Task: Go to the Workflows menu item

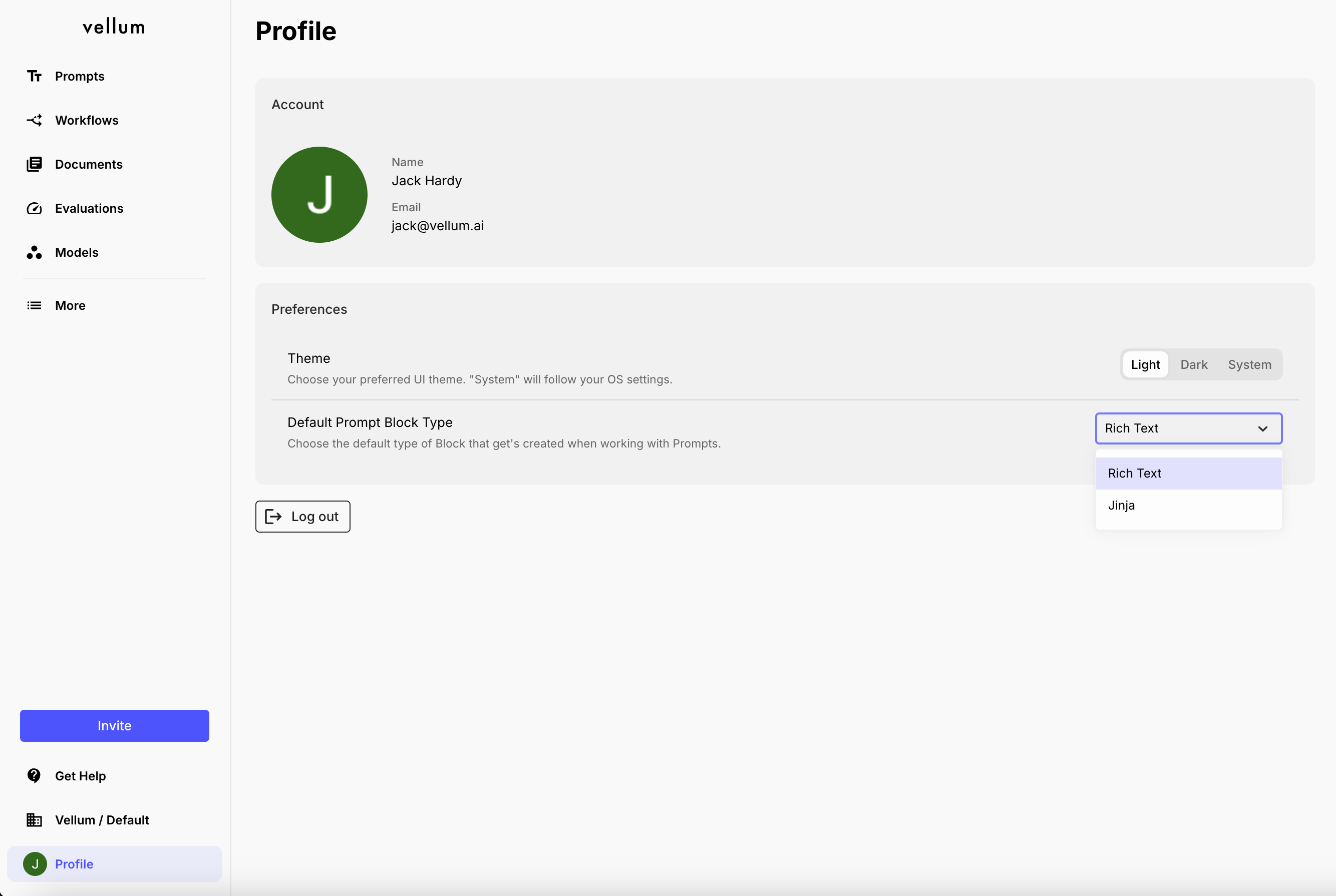Action: pyautogui.click(x=87, y=120)
